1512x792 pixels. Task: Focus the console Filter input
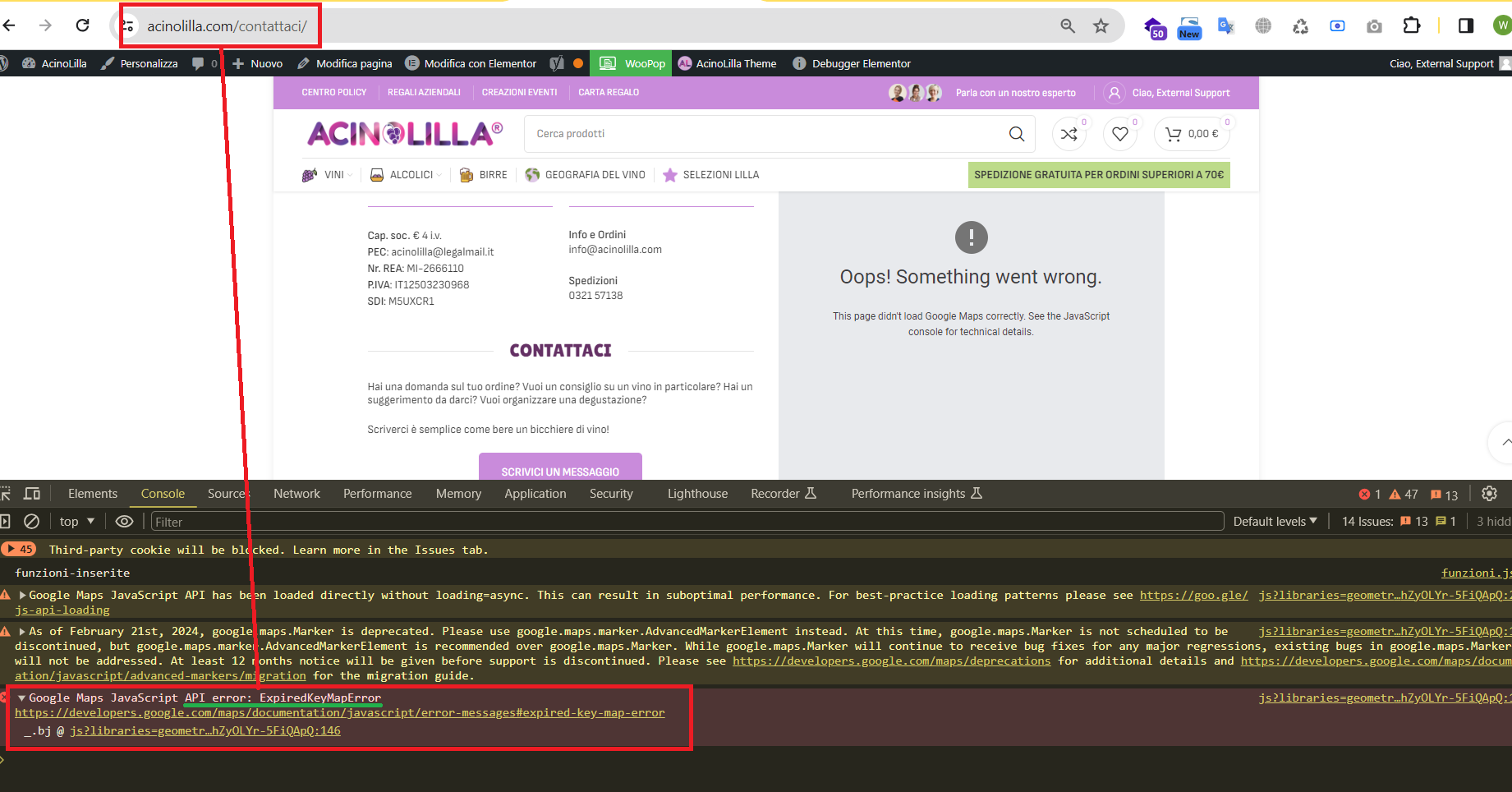click(687, 522)
